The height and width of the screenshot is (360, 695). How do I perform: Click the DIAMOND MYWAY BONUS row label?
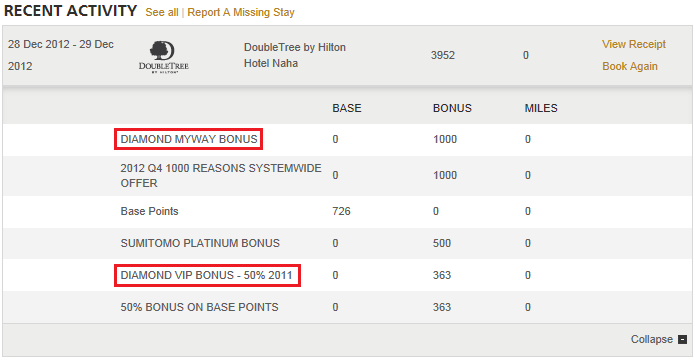(x=189, y=139)
